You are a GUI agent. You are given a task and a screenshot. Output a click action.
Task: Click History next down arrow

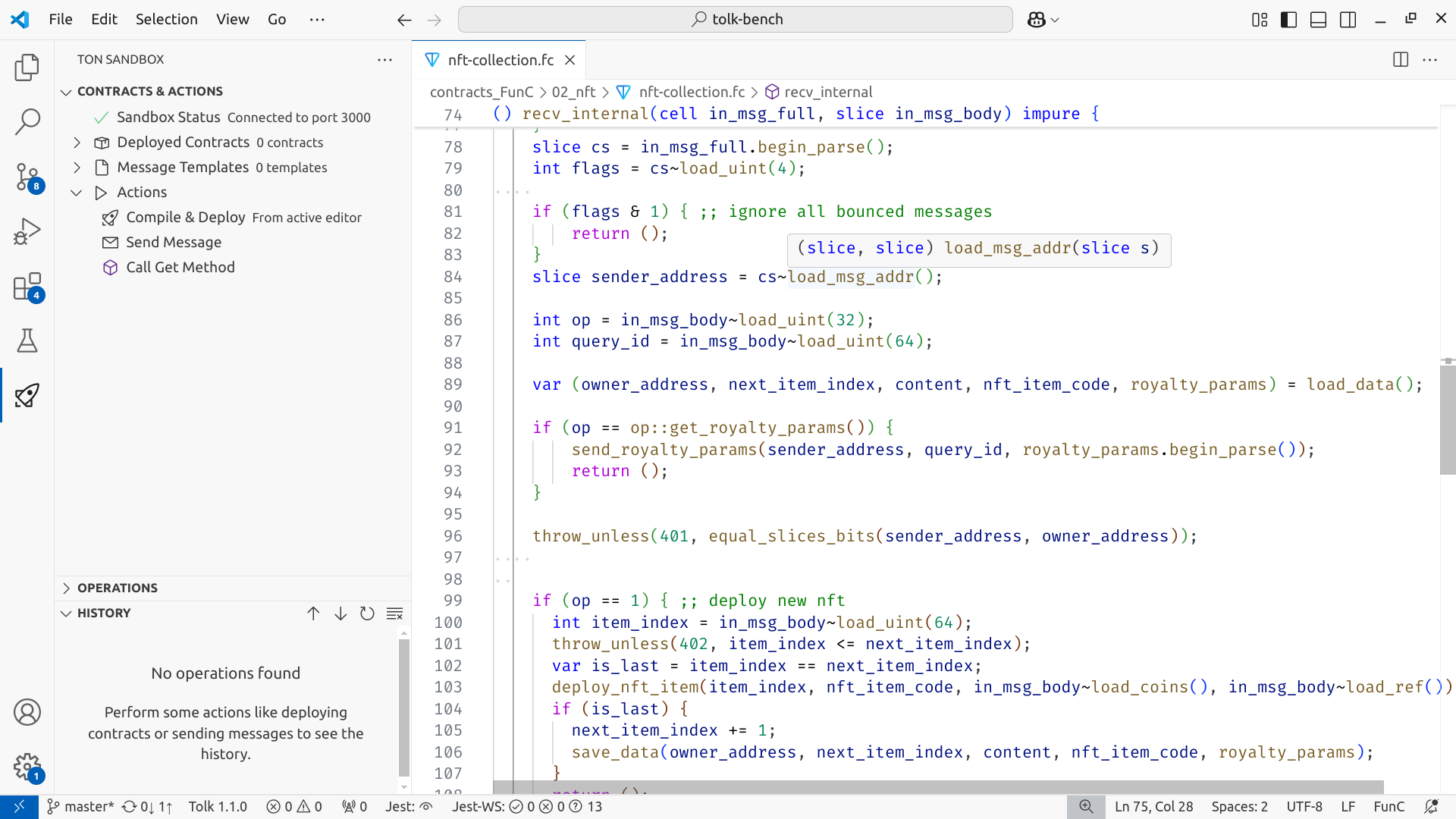pos(340,613)
